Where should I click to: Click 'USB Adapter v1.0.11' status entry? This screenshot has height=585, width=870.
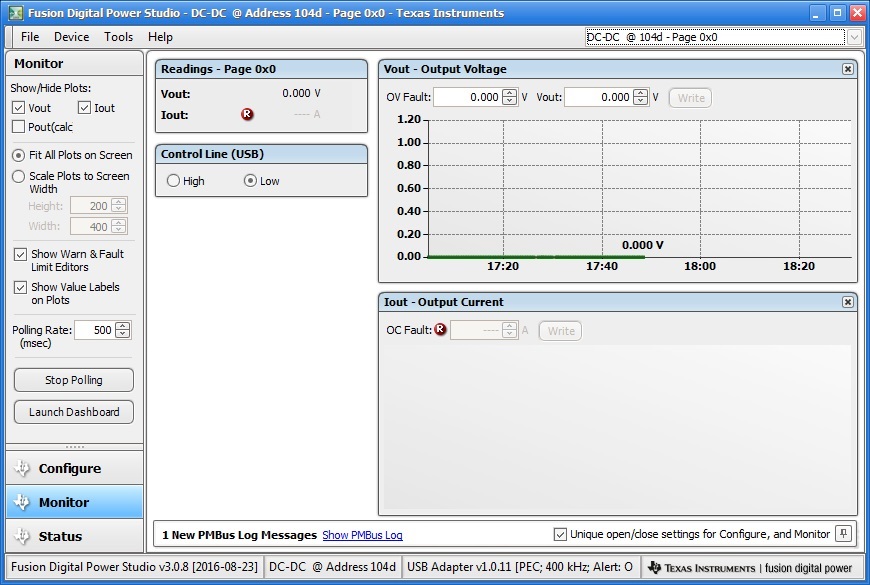tap(519, 567)
